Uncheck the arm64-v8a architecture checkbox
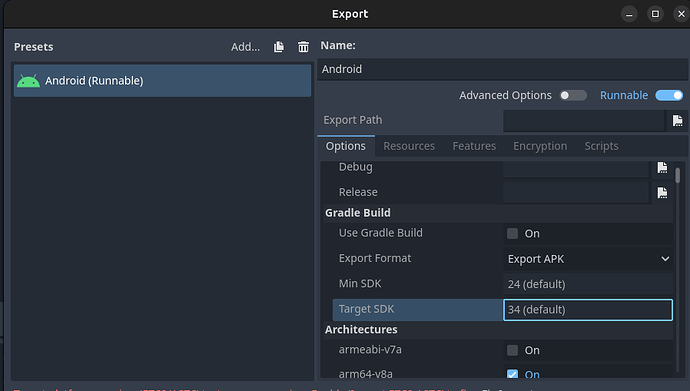Image resolution: width=690 pixels, height=391 pixels. click(x=512, y=374)
